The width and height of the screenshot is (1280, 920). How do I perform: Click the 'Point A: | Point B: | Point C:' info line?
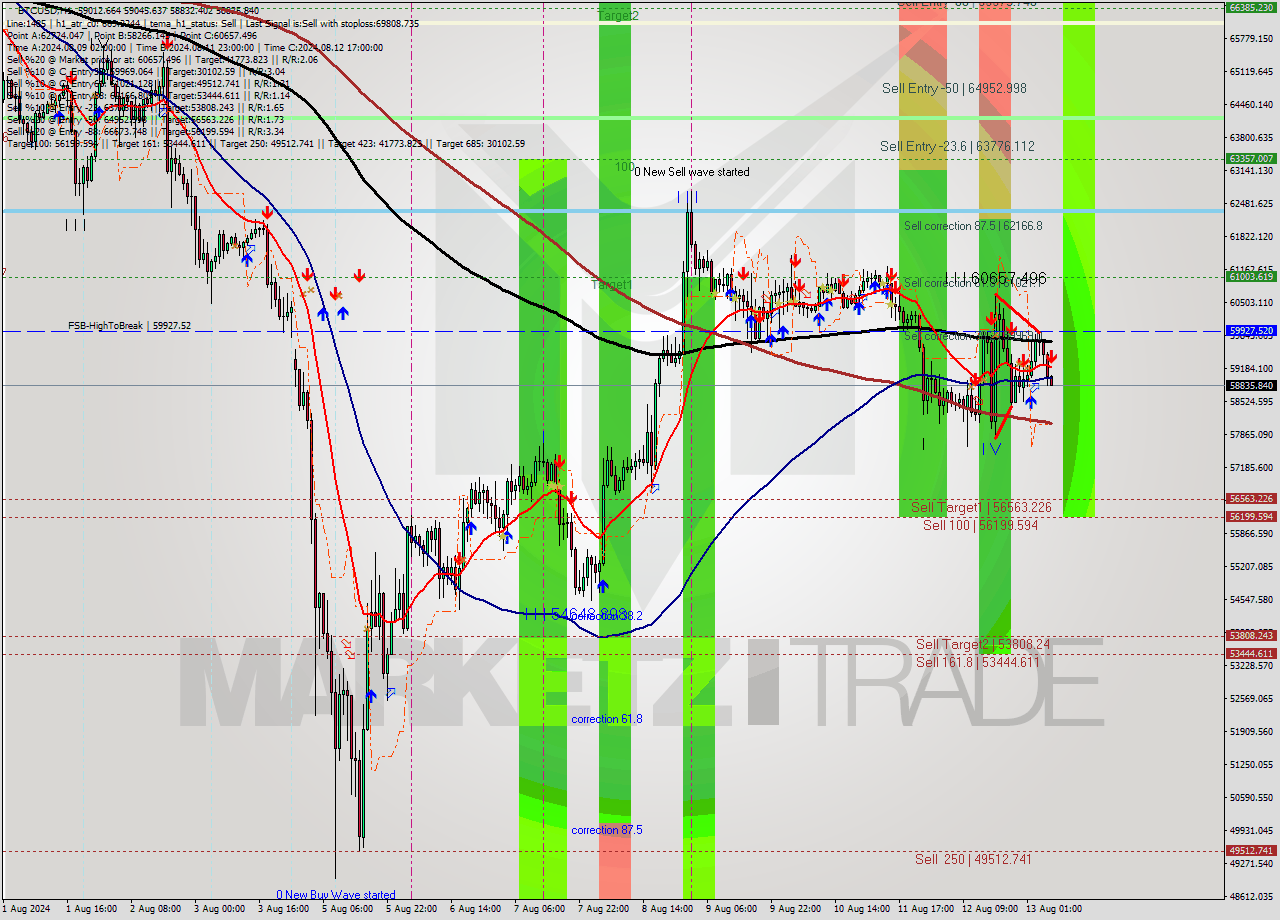pyautogui.click(x=132, y=35)
